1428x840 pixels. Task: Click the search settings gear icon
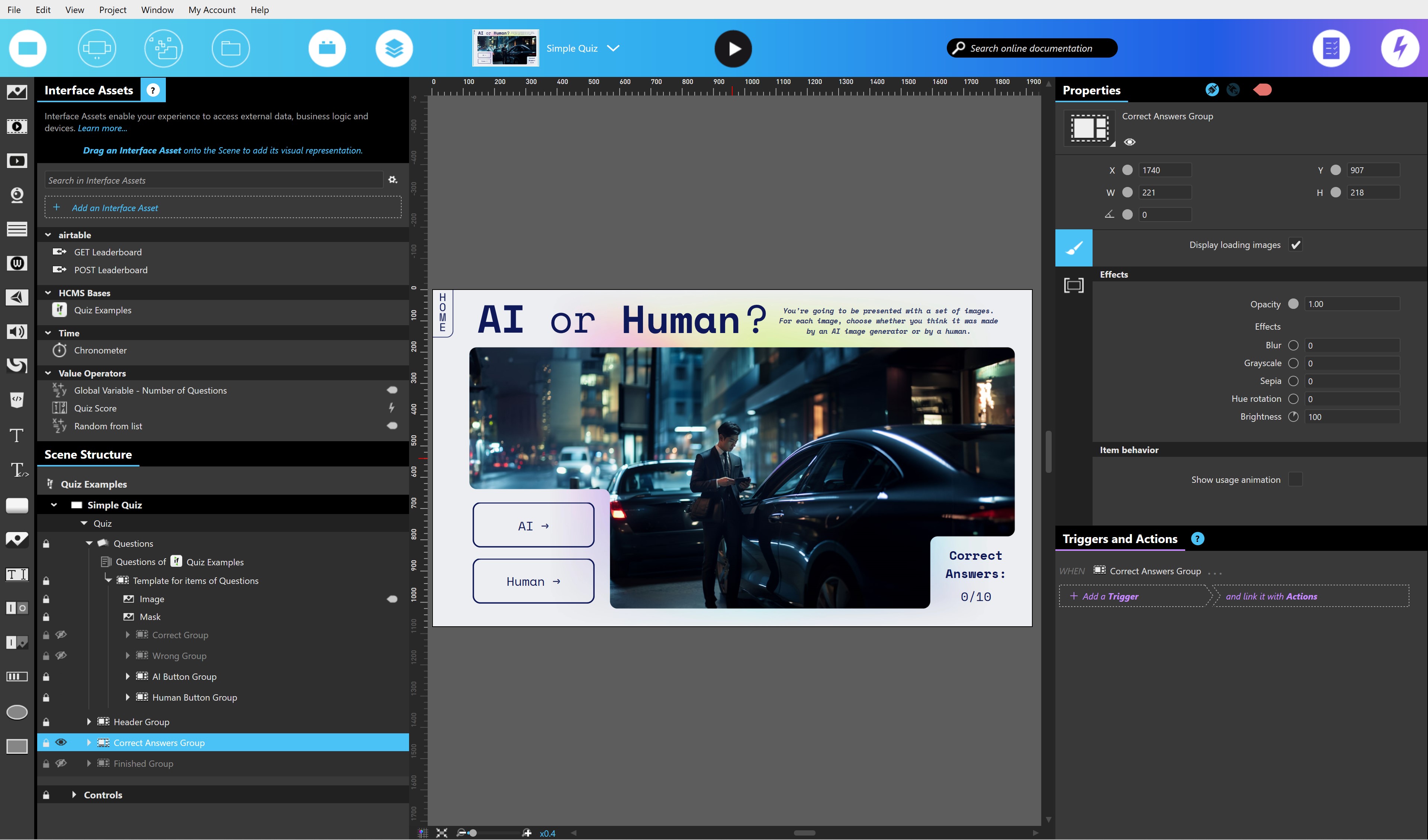[393, 180]
